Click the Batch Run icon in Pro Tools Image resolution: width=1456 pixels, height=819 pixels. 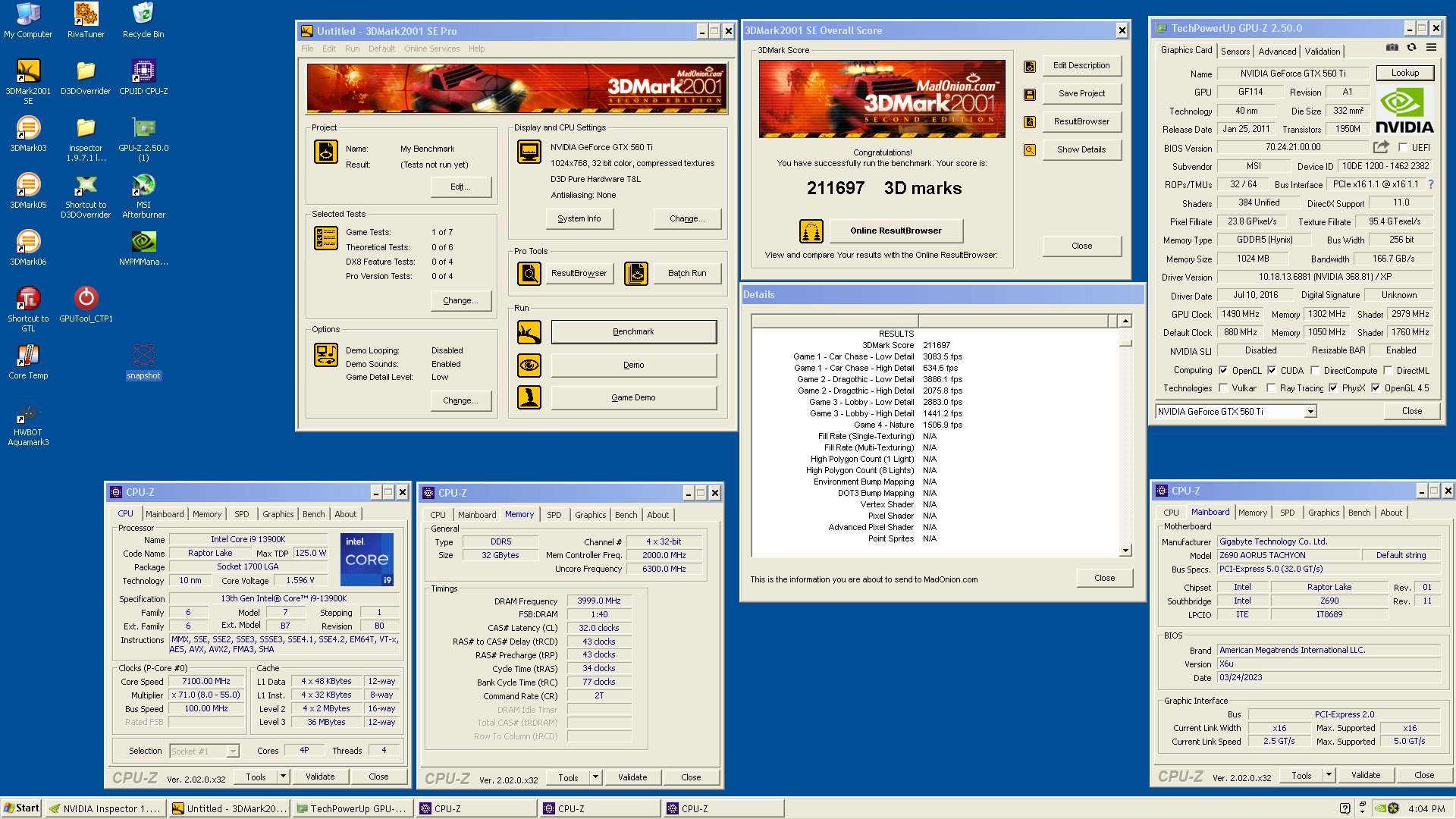[x=636, y=273]
